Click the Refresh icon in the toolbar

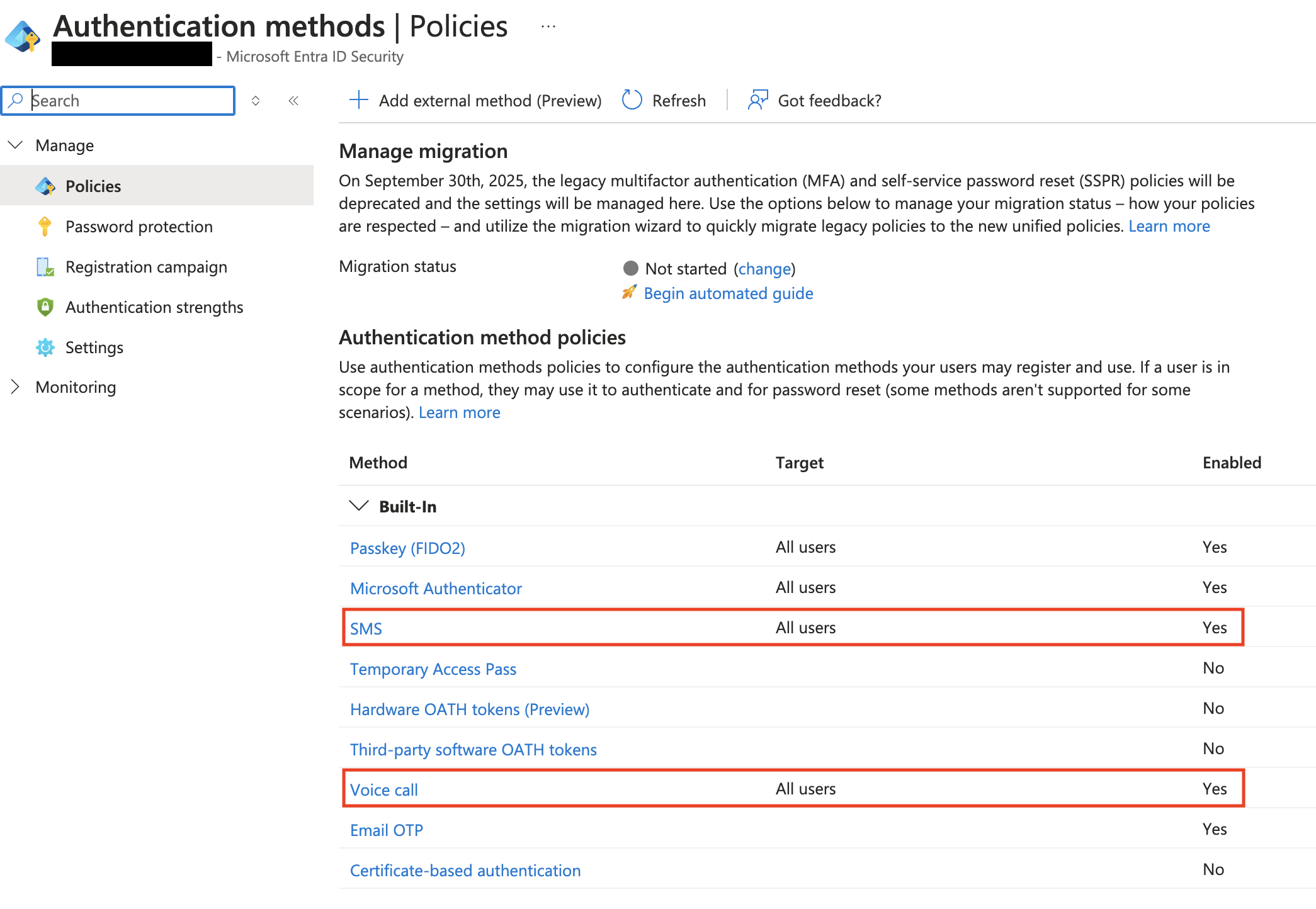click(631, 100)
